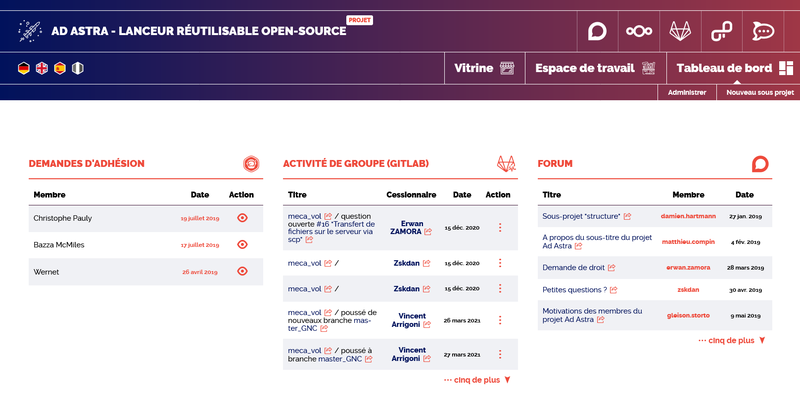This screenshot has width=800, height=397.
Task: Switch language to English flag
Action: point(42,68)
